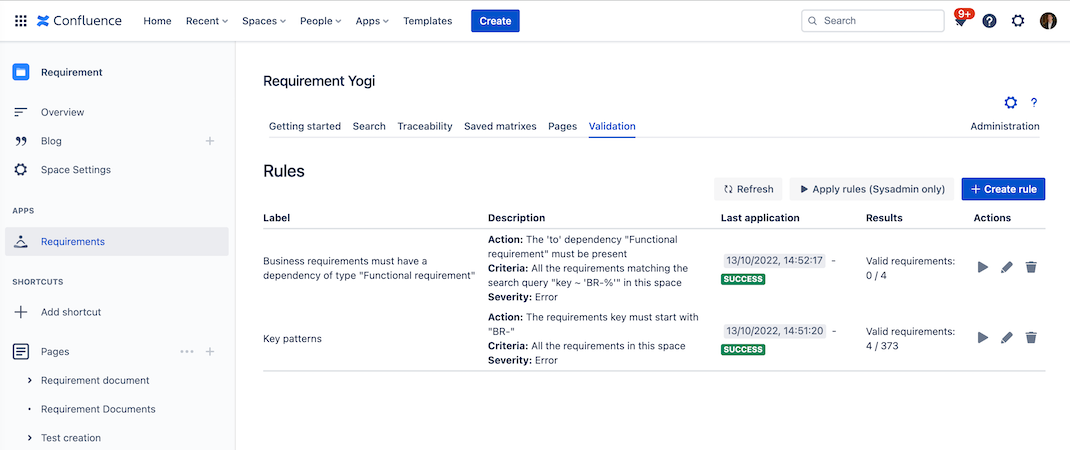This screenshot has width=1070, height=450.
Task: Open the People dropdown menu
Action: tap(321, 20)
